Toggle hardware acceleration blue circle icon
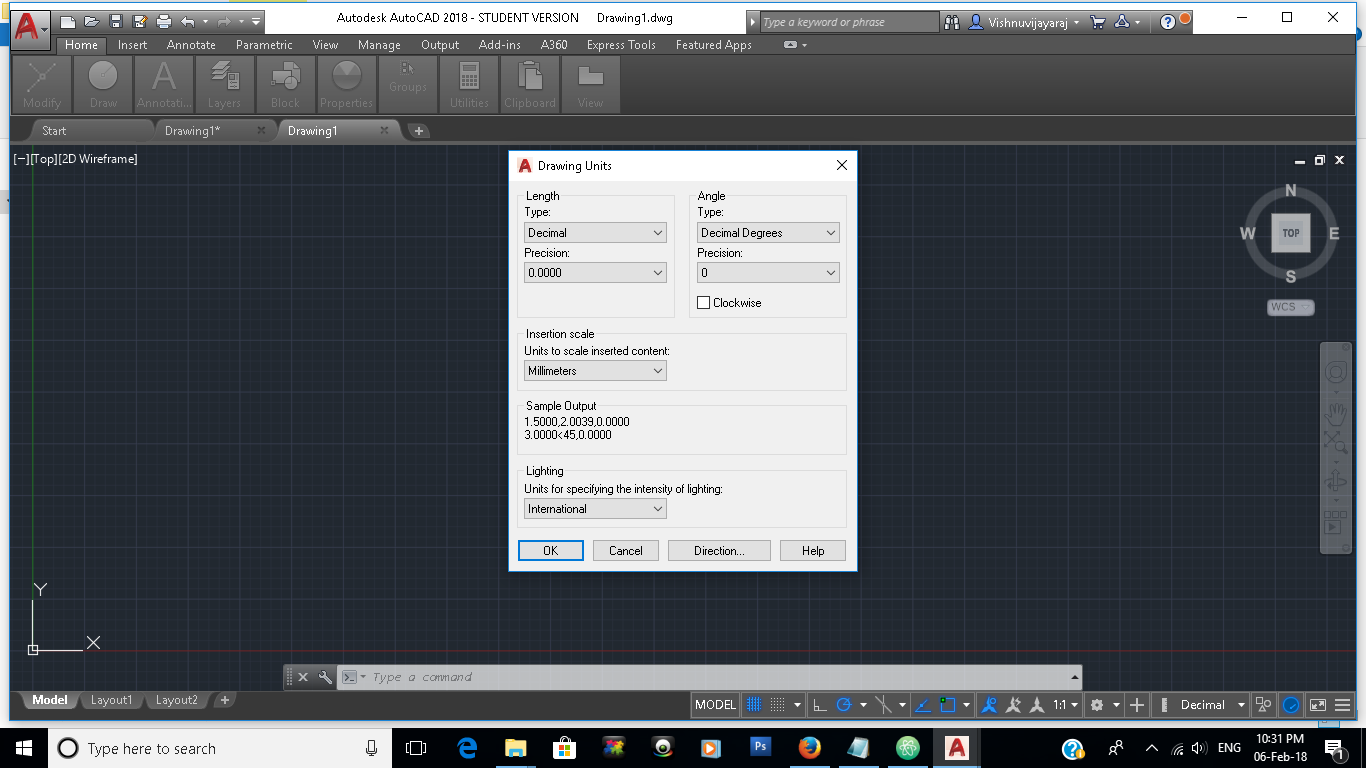This screenshot has width=1366, height=768. [x=1291, y=705]
